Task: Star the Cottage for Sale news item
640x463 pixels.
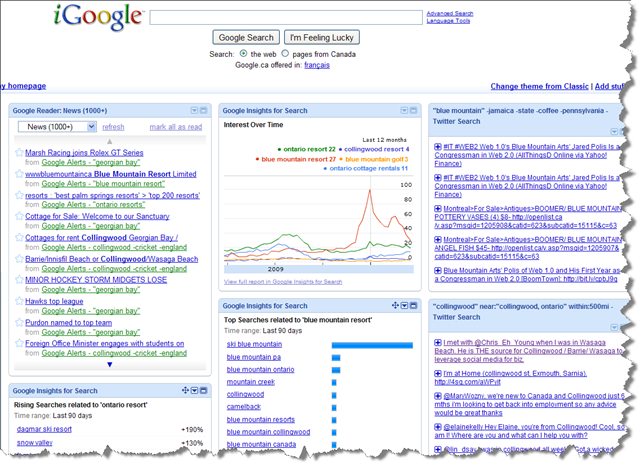Action: pos(19,217)
